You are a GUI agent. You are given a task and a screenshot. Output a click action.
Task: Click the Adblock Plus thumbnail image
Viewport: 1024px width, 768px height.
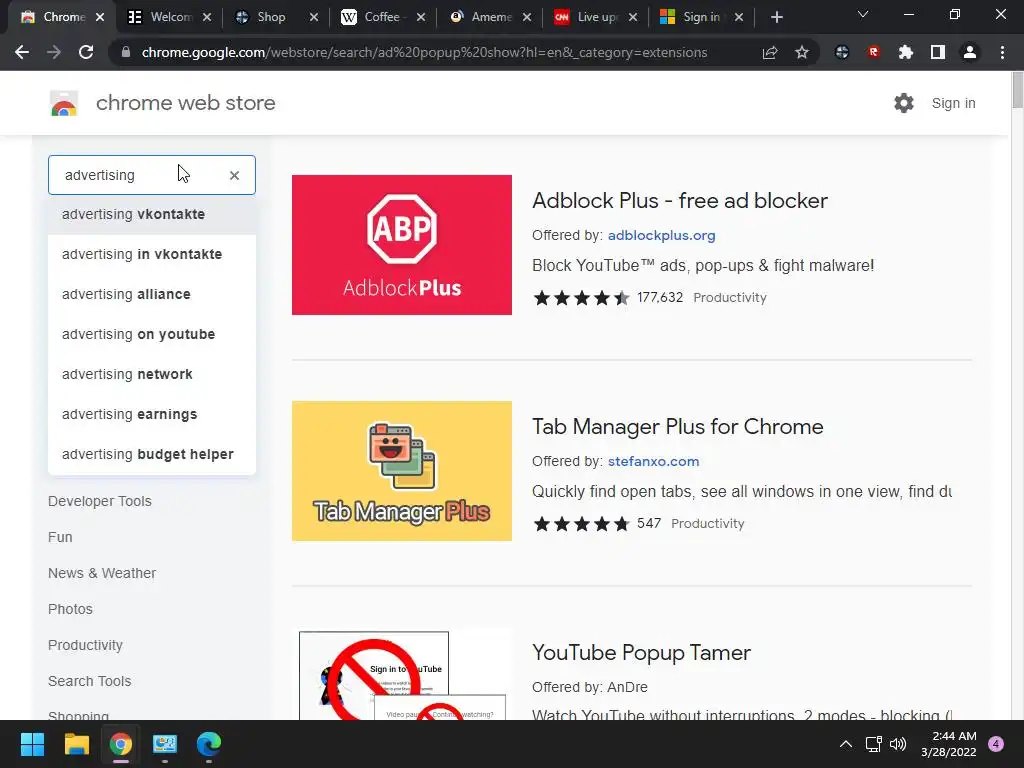402,245
